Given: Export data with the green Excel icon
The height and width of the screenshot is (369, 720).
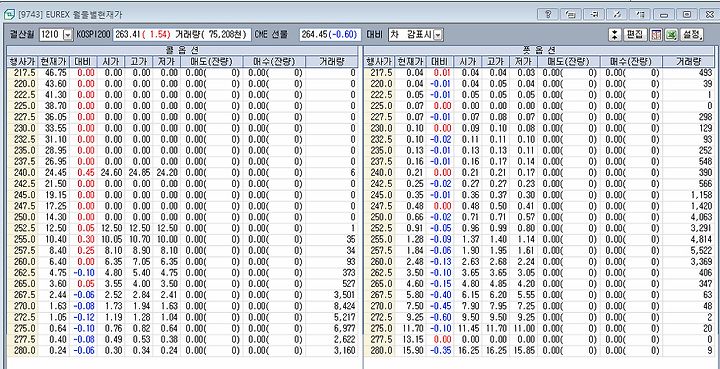Looking at the screenshot, I should click(x=671, y=34).
